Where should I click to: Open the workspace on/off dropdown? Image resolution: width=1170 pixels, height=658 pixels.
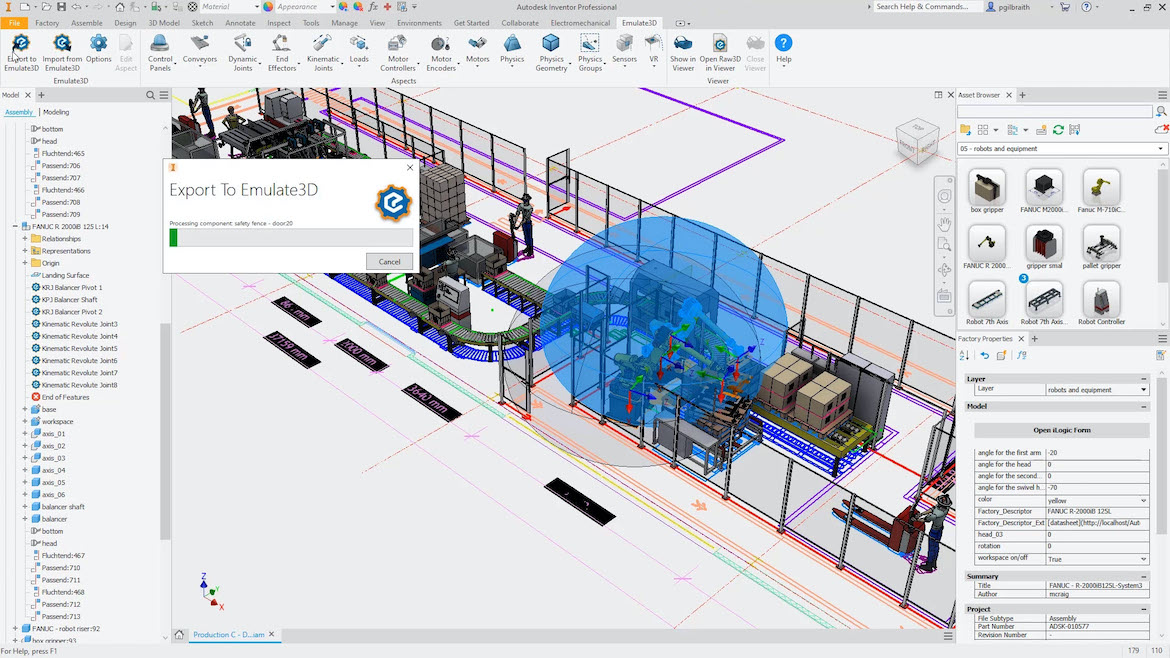click(1144, 559)
